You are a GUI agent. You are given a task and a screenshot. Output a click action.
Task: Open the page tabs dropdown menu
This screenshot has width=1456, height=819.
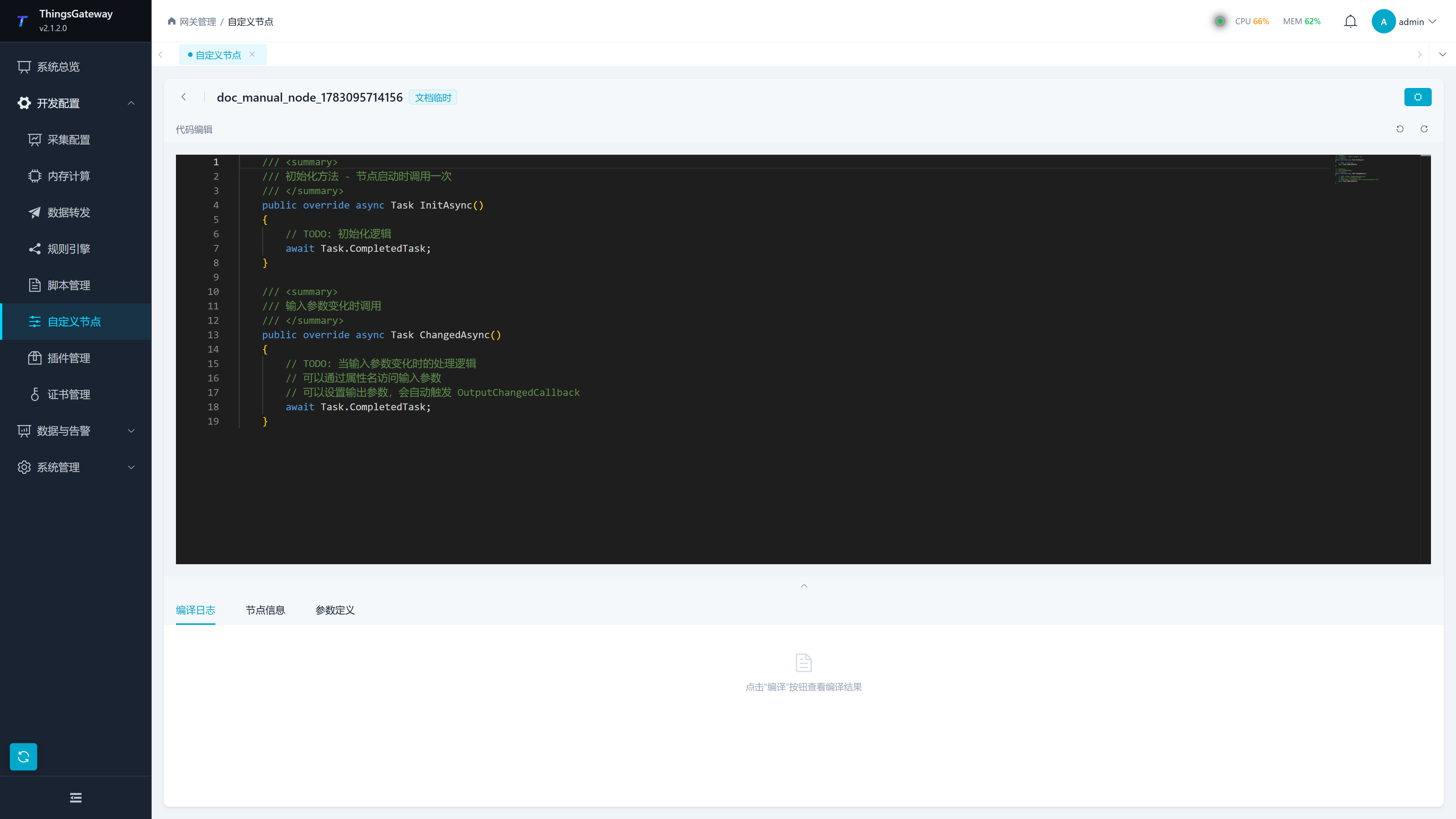pyautogui.click(x=1442, y=54)
